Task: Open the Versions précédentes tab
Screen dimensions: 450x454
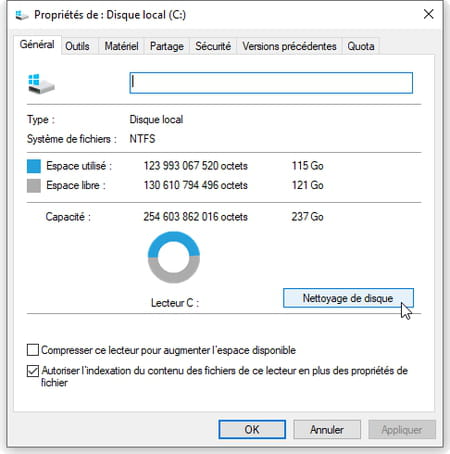Action: pyautogui.click(x=289, y=46)
